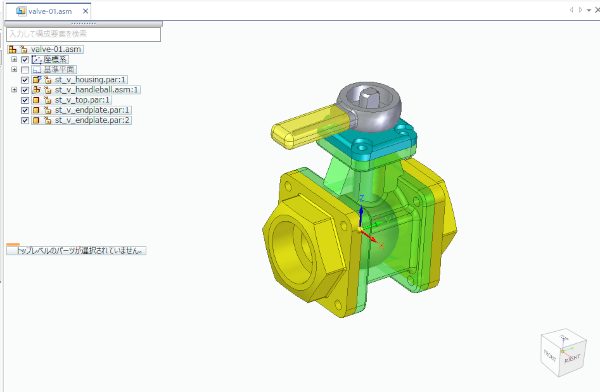
Task: Click the st_v_top.par:1 part icon
Action: [36, 100]
